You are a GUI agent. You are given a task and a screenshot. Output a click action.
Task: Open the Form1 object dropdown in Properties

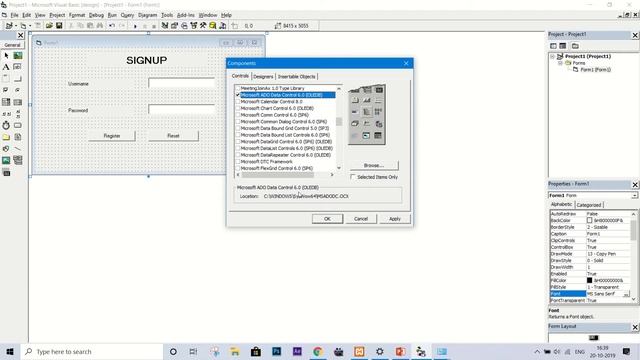click(634, 196)
